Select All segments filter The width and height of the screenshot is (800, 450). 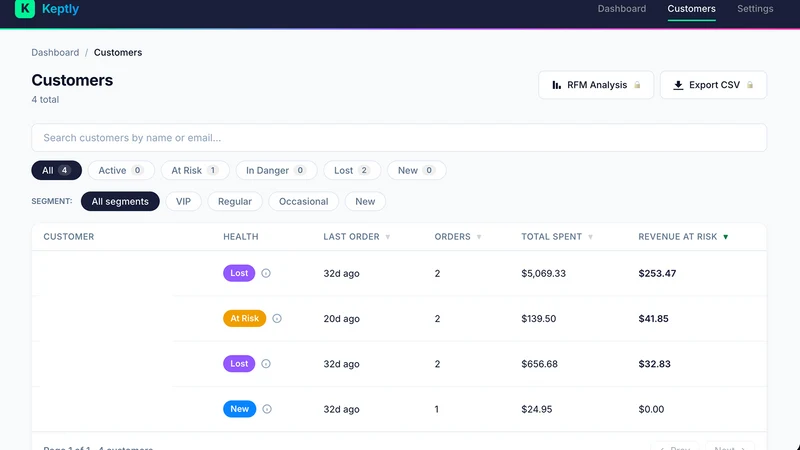120,202
